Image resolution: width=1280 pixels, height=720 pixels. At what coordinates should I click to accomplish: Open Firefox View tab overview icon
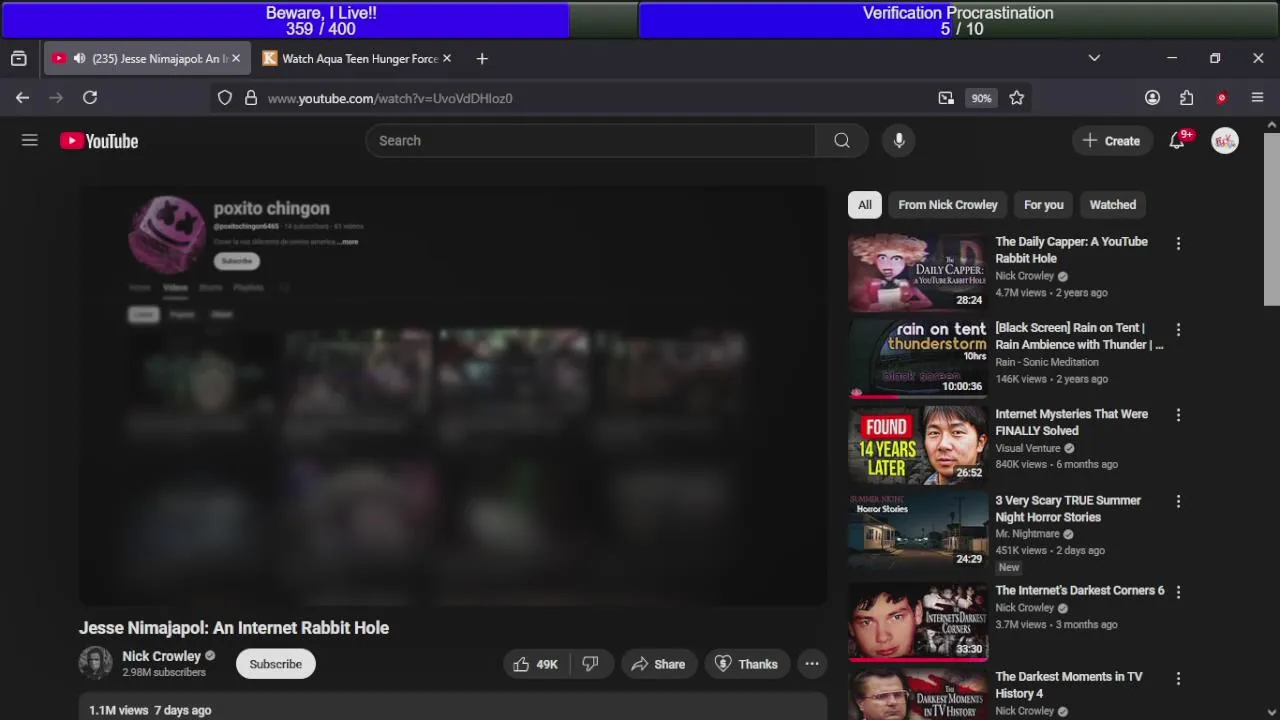[x=19, y=59]
